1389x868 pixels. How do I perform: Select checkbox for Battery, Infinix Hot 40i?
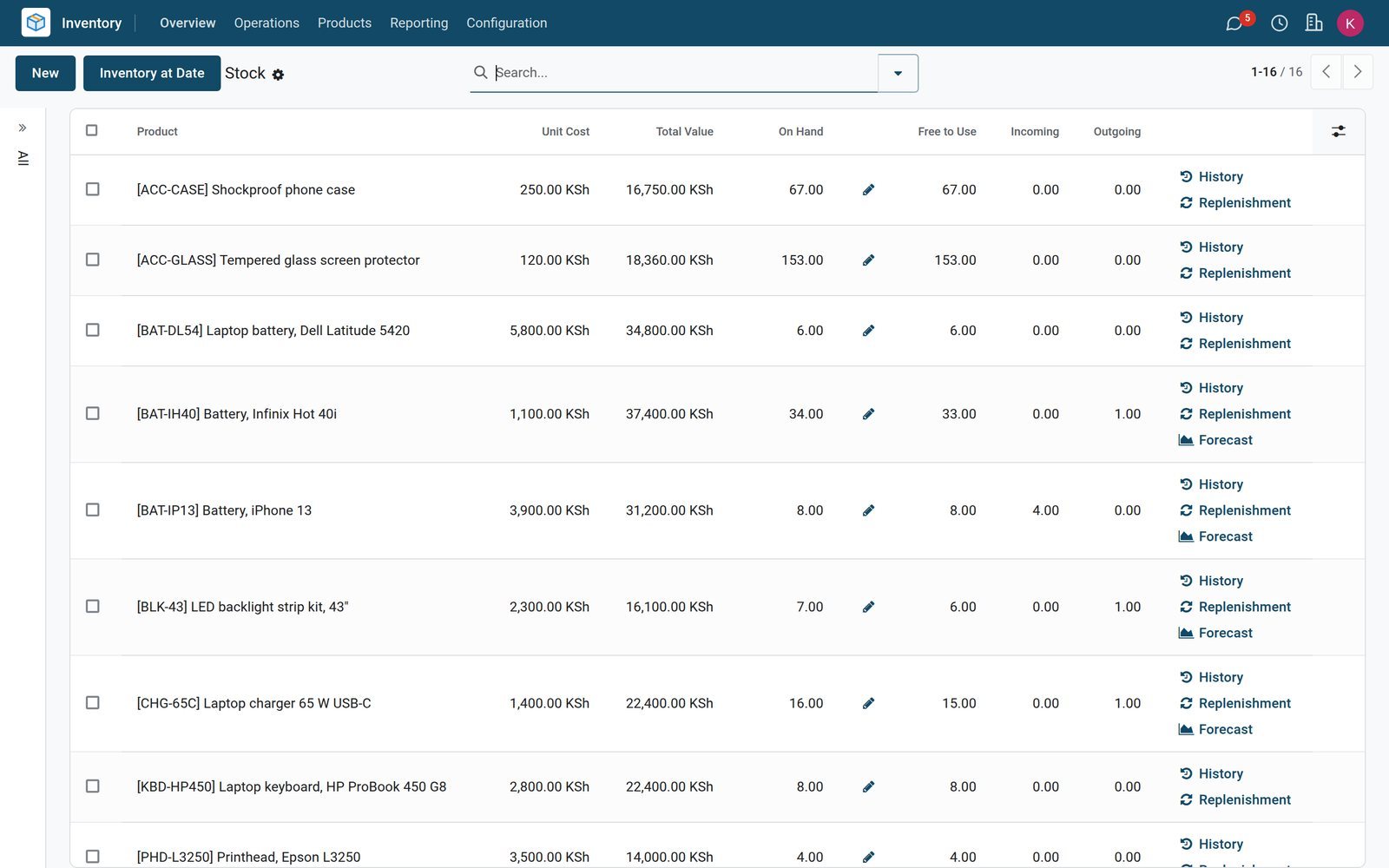coord(93,413)
